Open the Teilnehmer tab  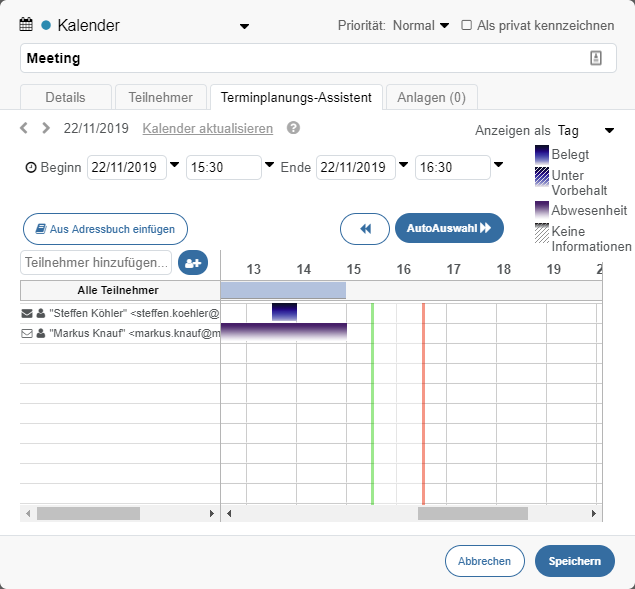click(x=161, y=97)
